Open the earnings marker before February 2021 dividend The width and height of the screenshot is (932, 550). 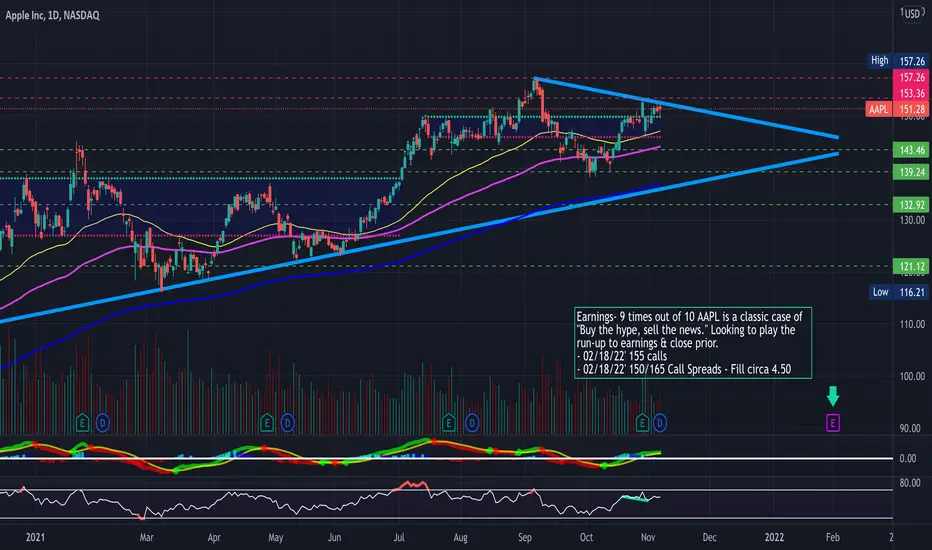click(x=82, y=423)
